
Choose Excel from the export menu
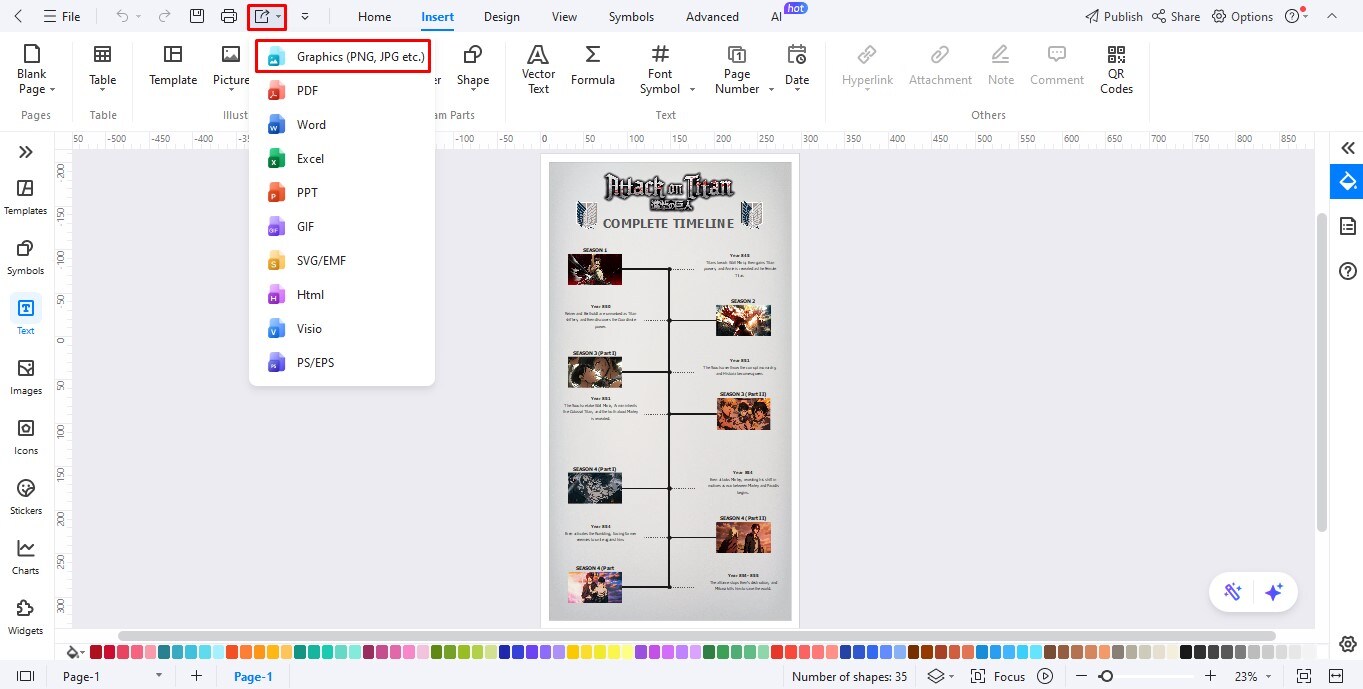point(342,159)
